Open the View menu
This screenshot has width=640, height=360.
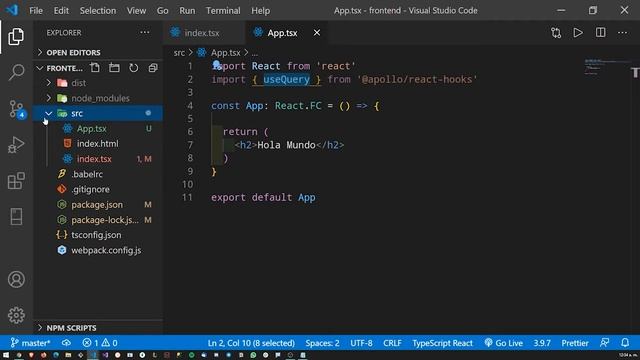tap(136, 11)
